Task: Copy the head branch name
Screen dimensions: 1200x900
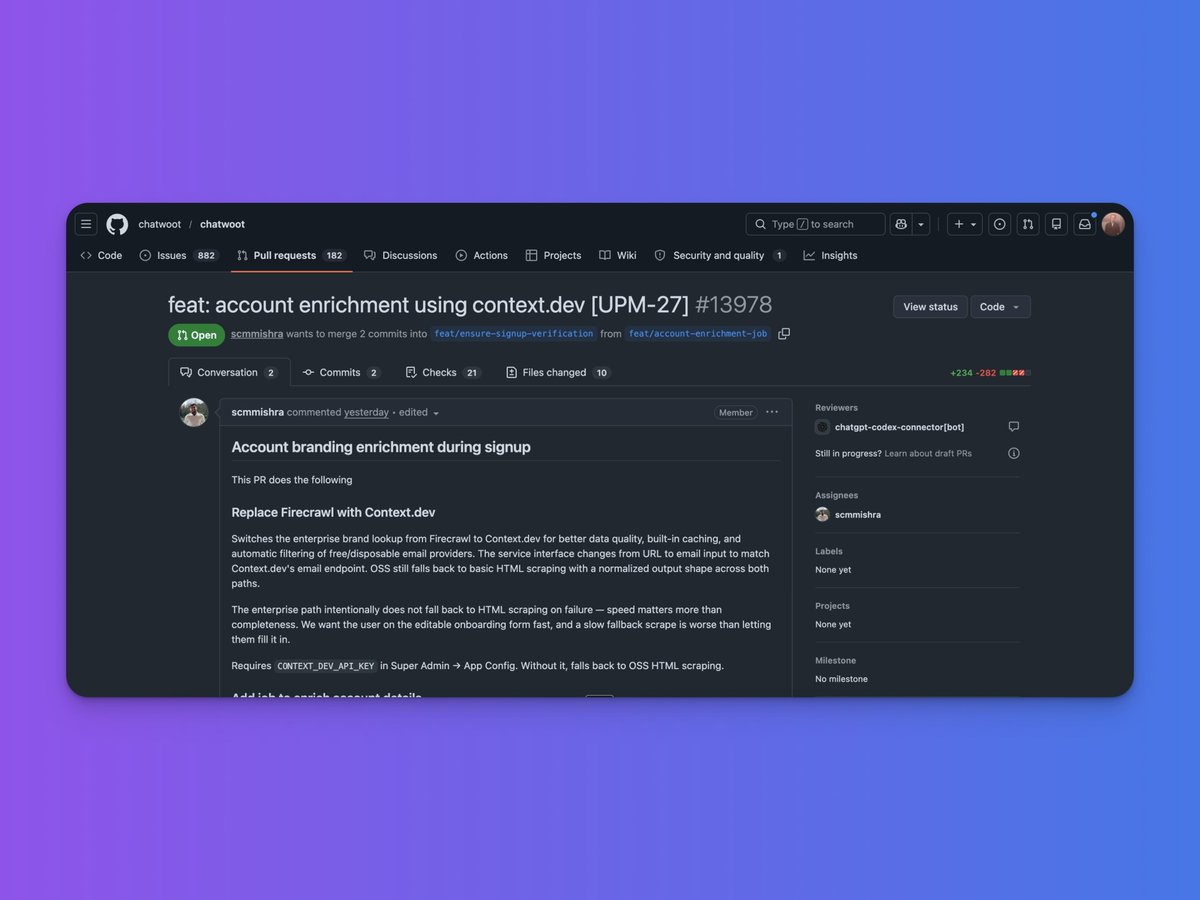Action: (784, 334)
